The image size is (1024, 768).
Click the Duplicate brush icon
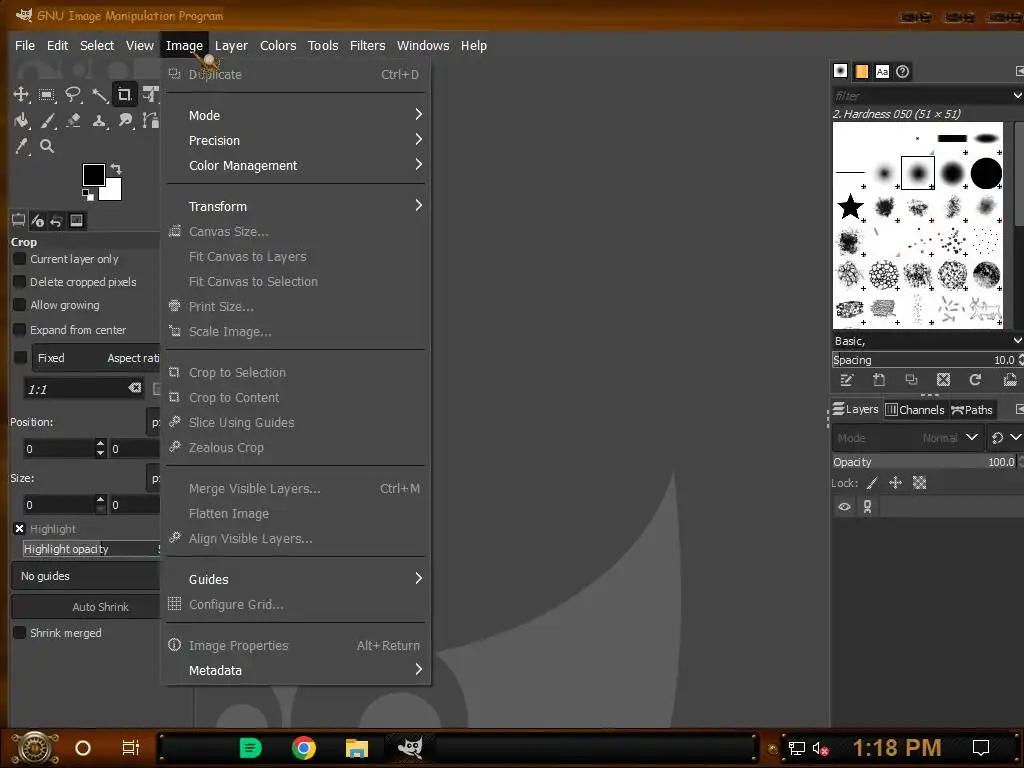(911, 380)
